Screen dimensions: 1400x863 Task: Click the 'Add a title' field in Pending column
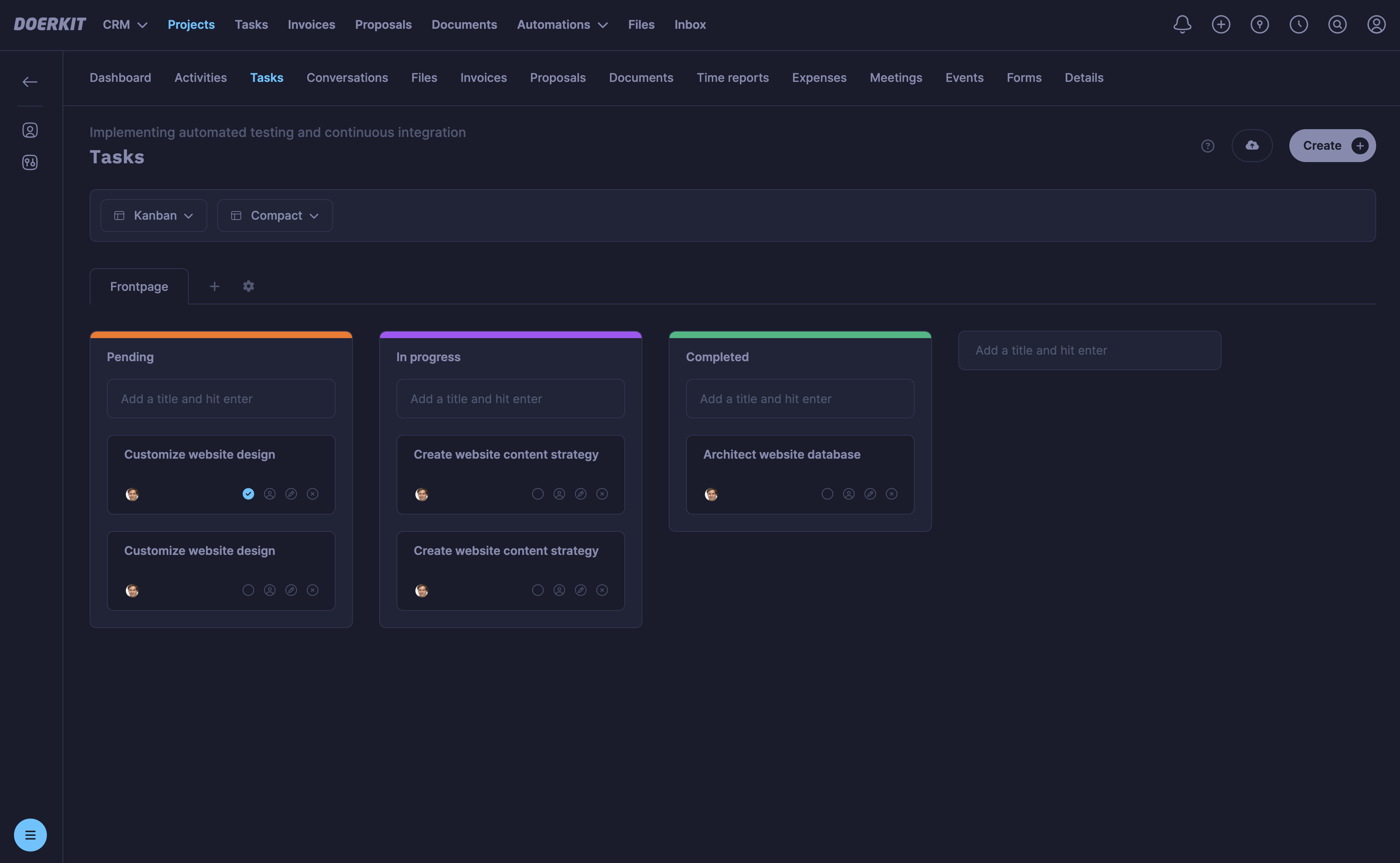tap(221, 399)
